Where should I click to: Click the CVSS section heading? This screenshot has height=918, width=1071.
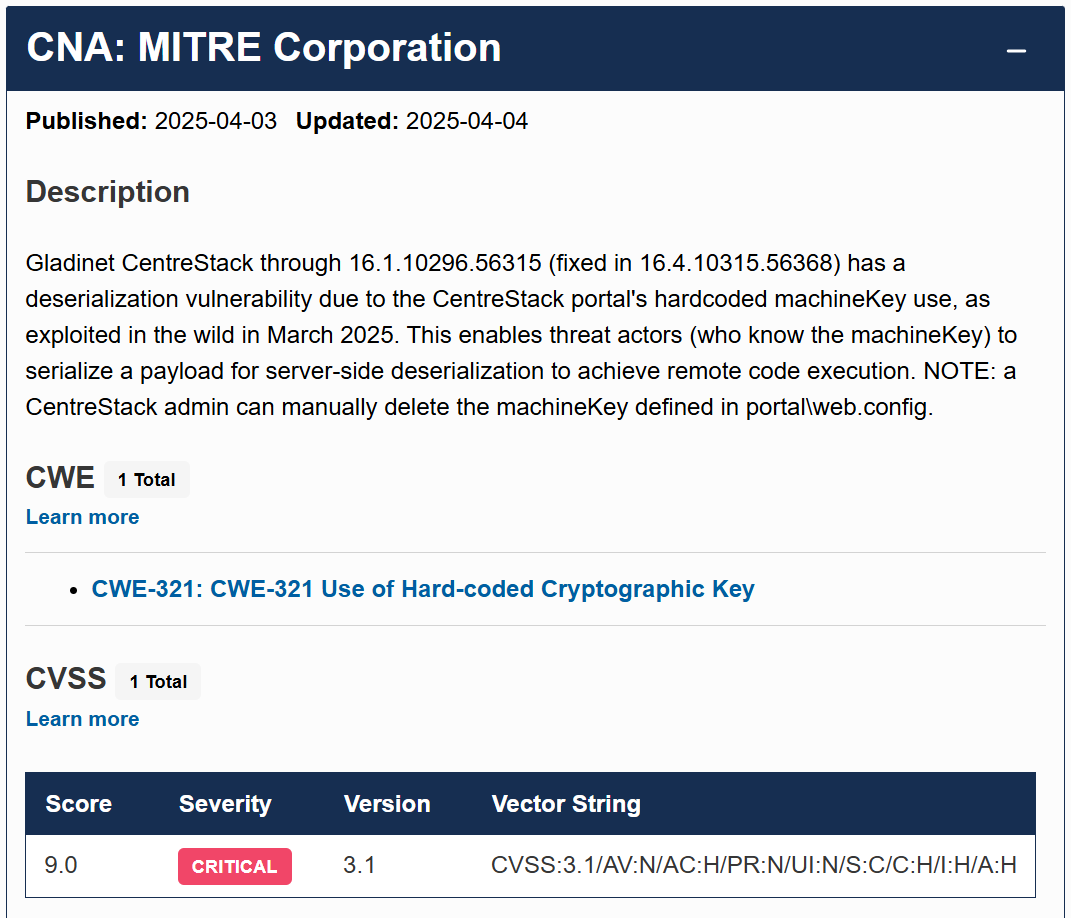pyautogui.click(x=66, y=679)
